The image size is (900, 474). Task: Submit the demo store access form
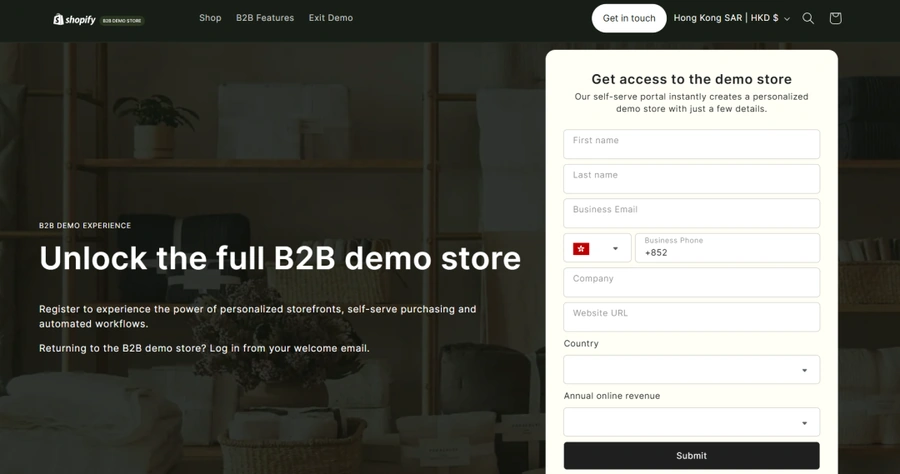(x=692, y=456)
